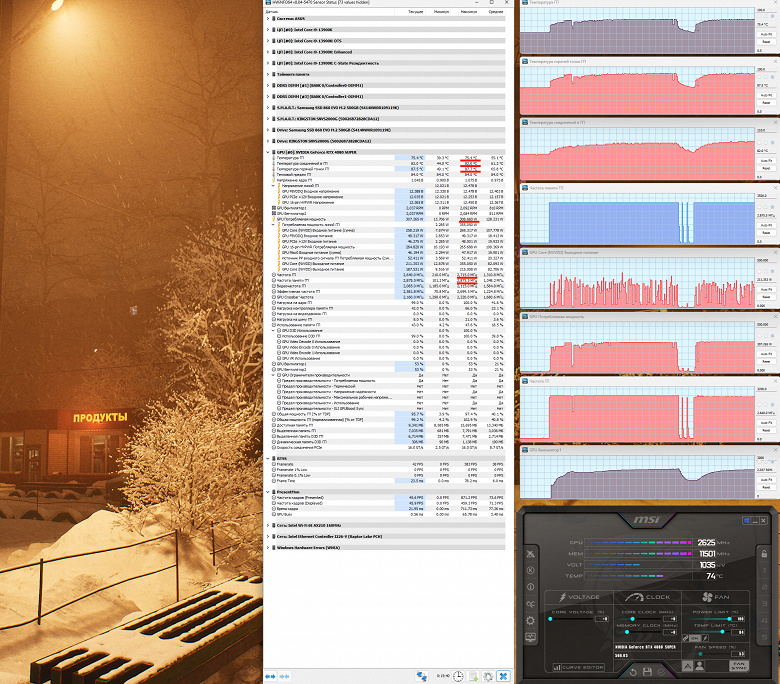Click the Core Voltage slider handle

coord(550,619)
